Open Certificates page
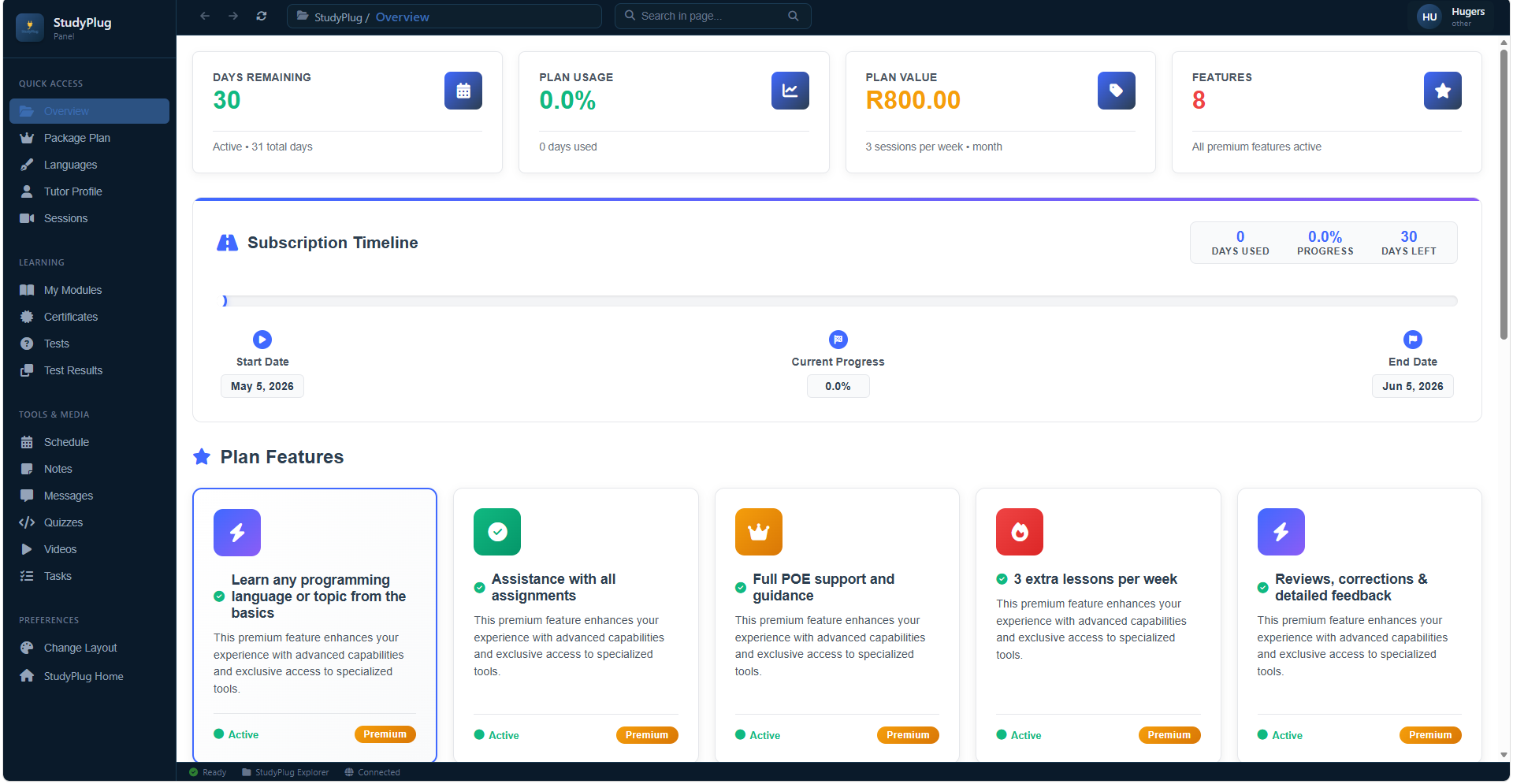Viewport: 1513px width, 784px height. pyautogui.click(x=89, y=317)
